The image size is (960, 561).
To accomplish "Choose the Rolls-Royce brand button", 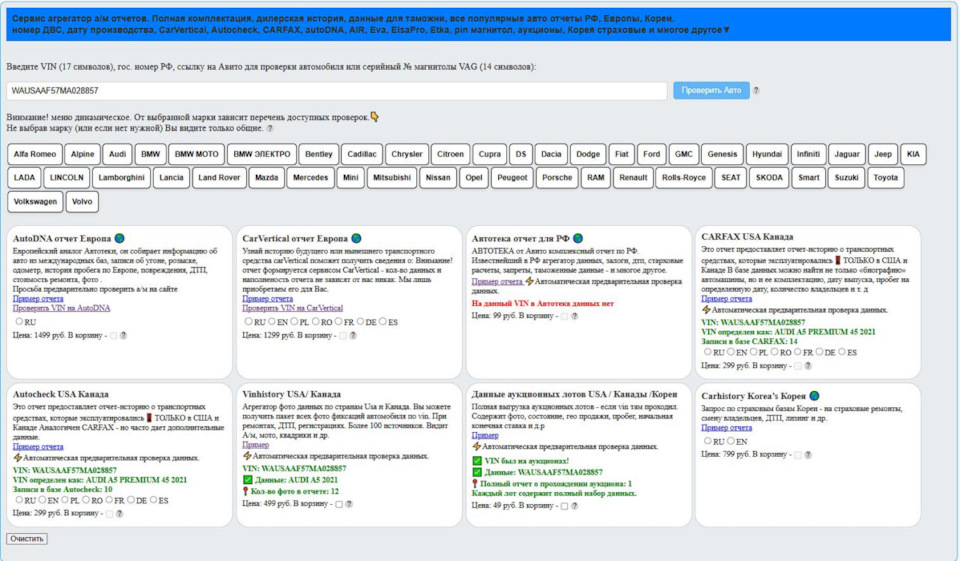I will (684, 178).
